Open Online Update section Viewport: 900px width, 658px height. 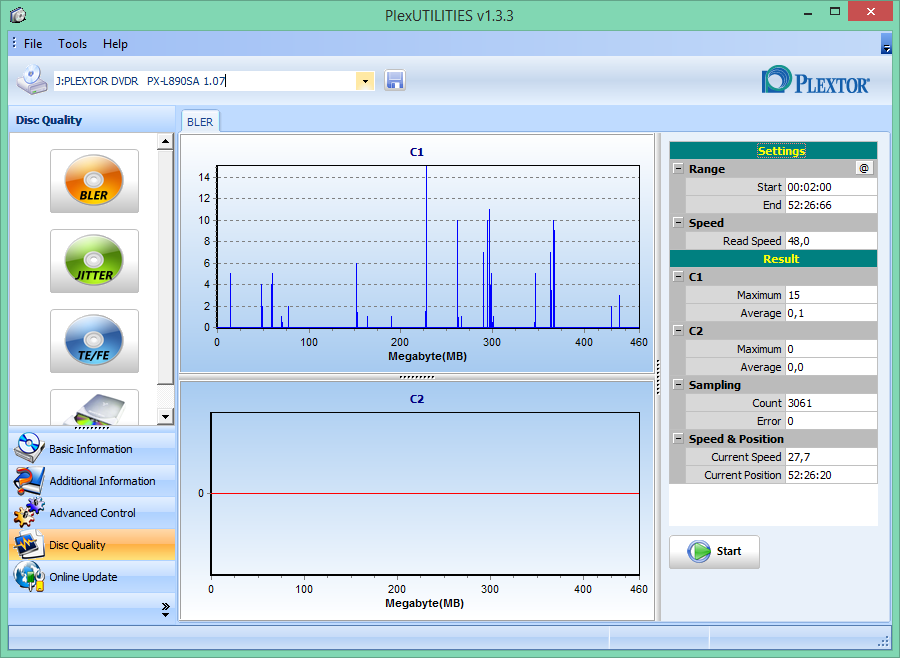click(92, 577)
